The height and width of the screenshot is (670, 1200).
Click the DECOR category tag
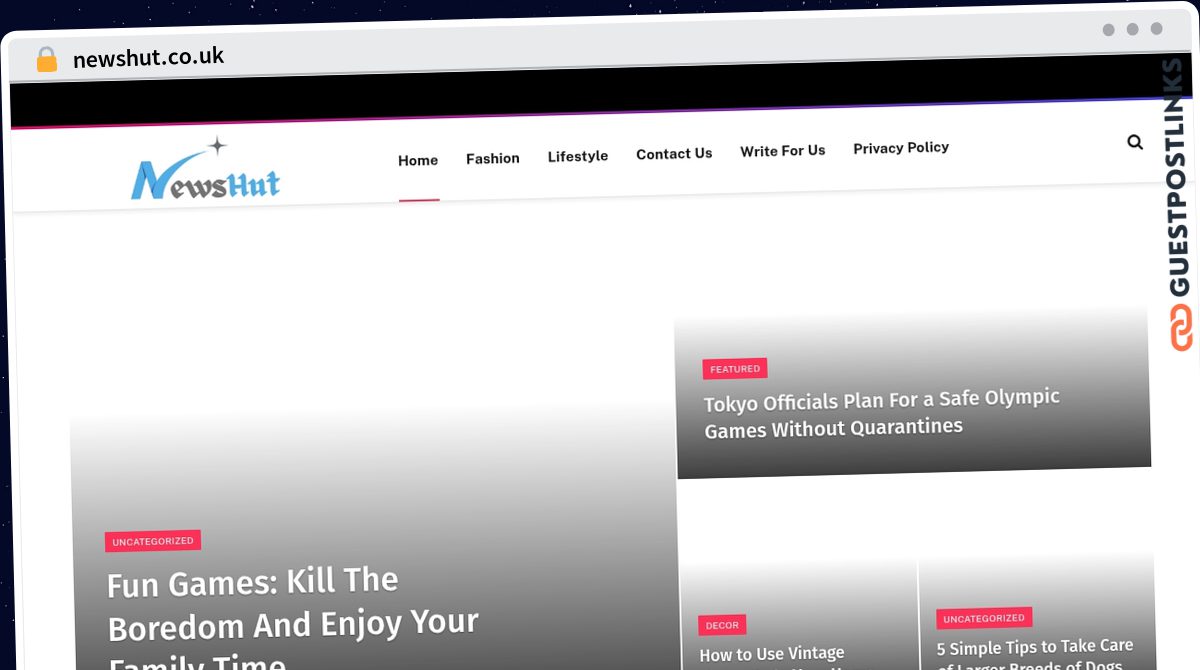(x=722, y=625)
